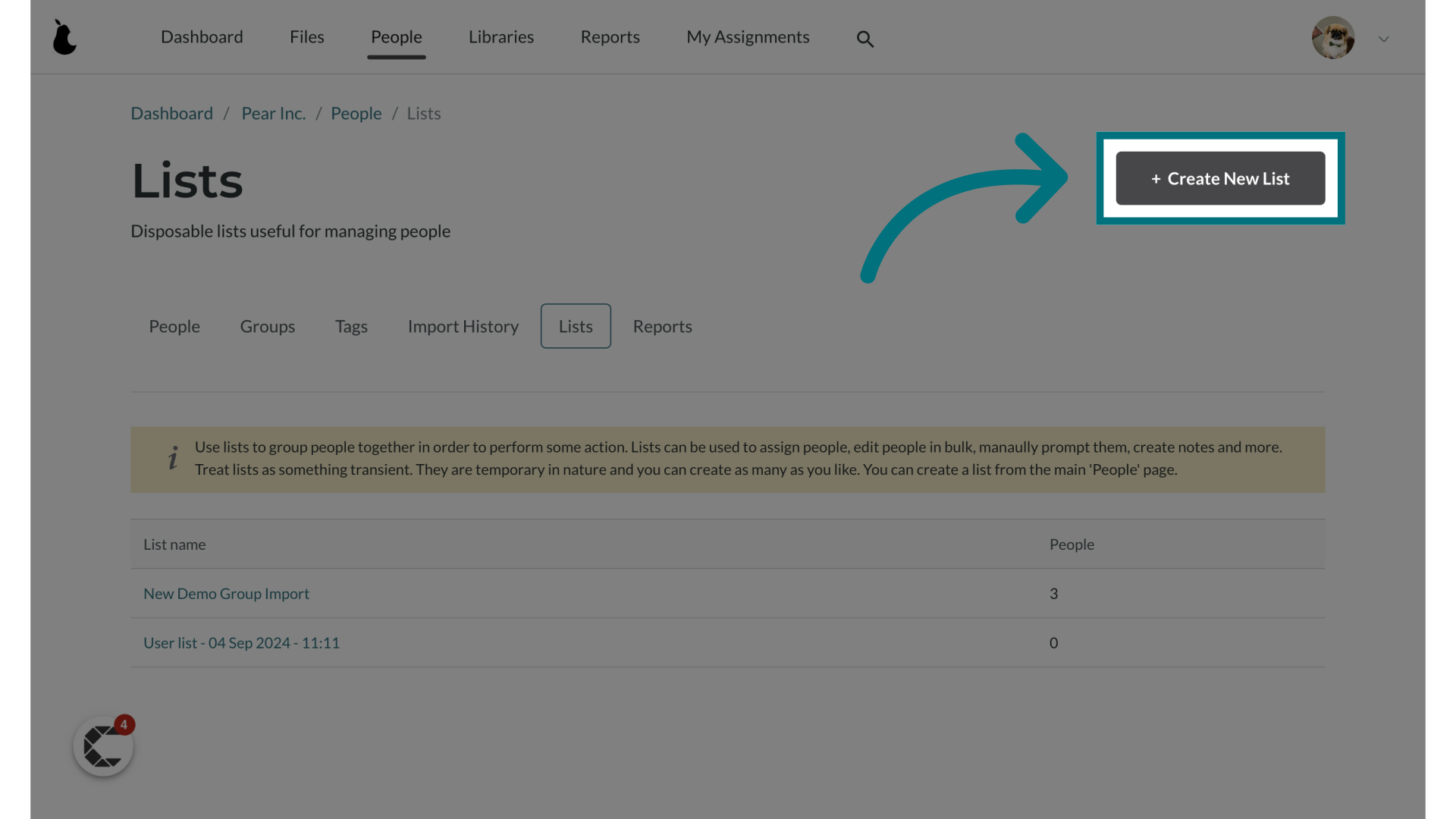The image size is (1456, 819).
Task: Switch to the People tab
Action: click(x=174, y=325)
